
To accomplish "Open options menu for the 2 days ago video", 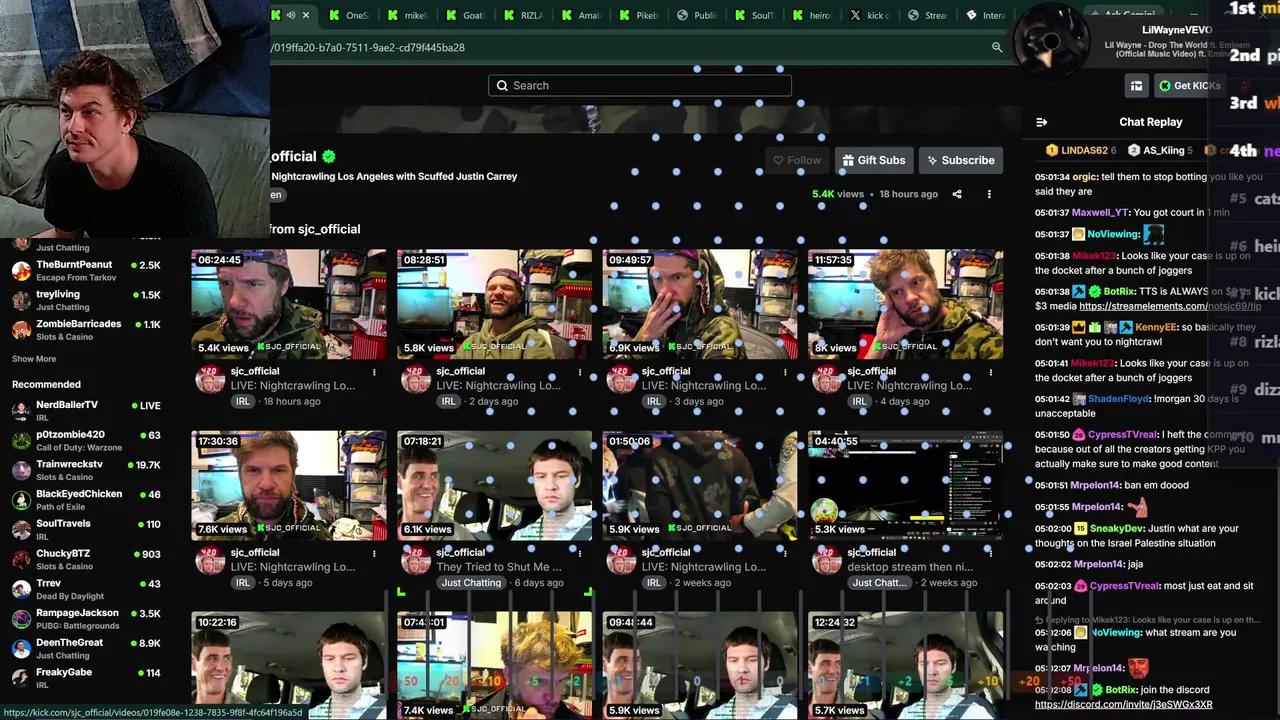I will click(x=580, y=372).
